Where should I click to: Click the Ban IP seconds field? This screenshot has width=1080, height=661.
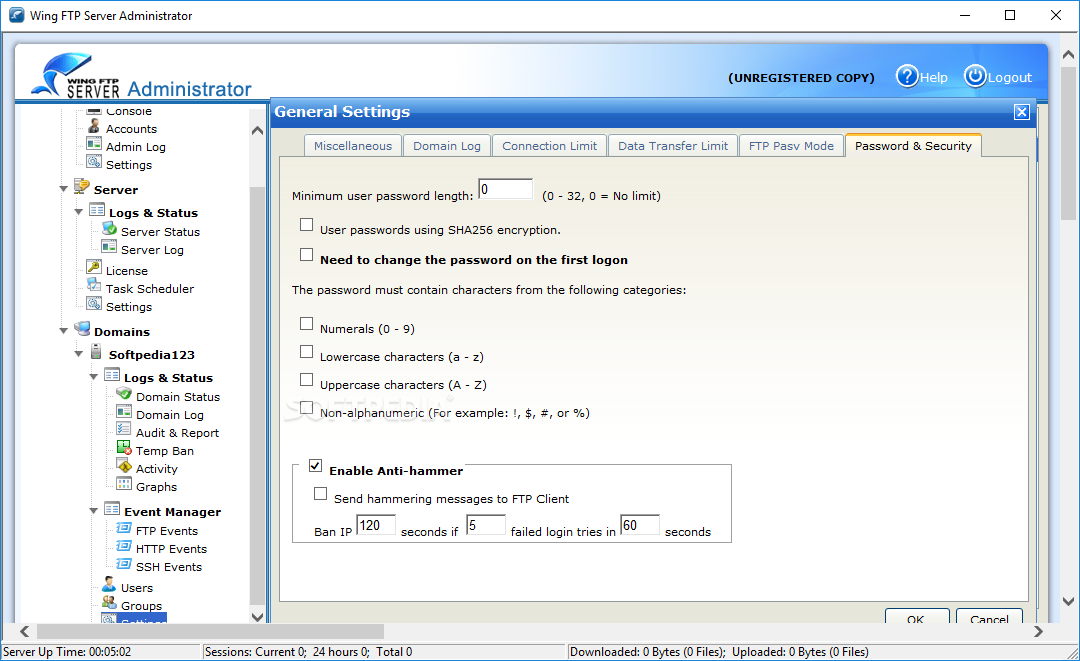coord(376,525)
